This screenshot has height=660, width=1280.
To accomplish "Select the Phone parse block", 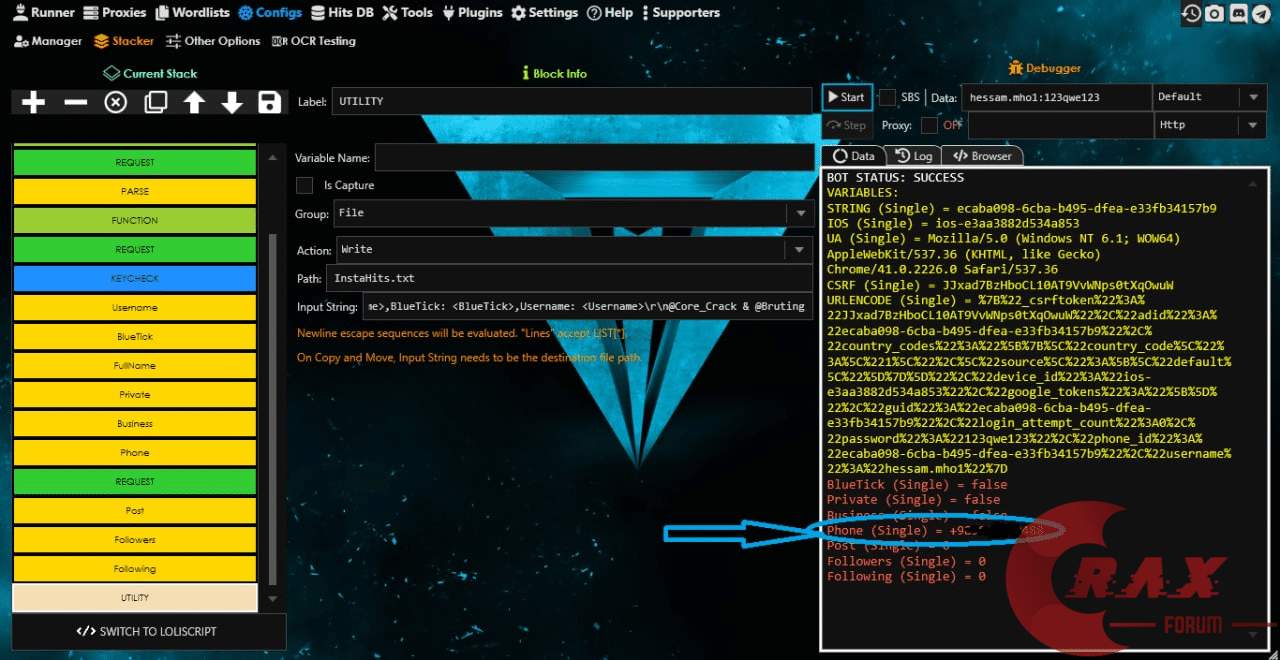I will point(134,452).
